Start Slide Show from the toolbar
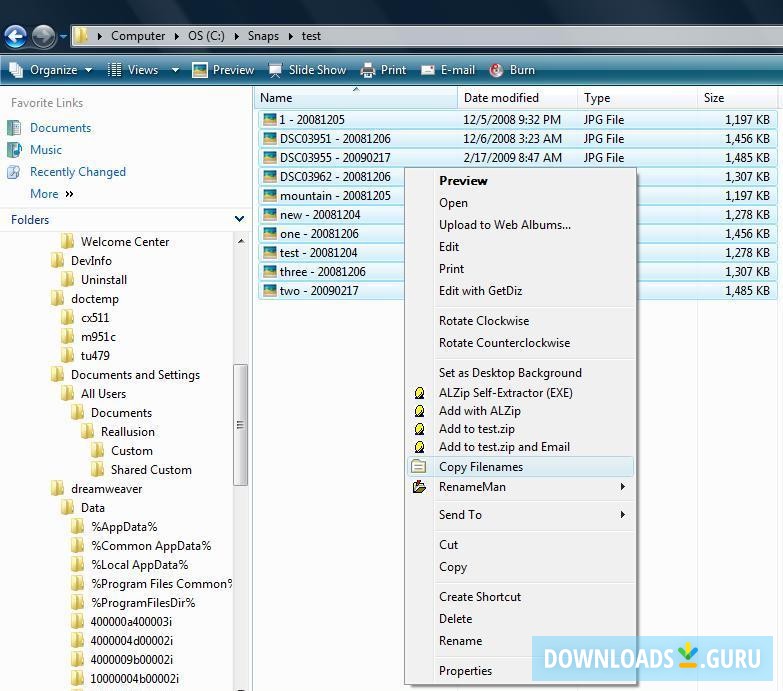Image resolution: width=783 pixels, height=691 pixels. pos(307,70)
